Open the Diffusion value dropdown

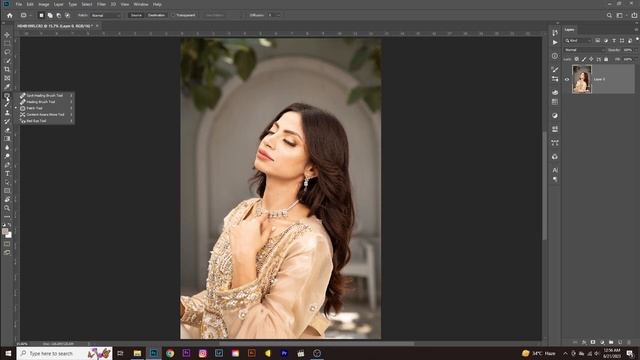pos(278,15)
